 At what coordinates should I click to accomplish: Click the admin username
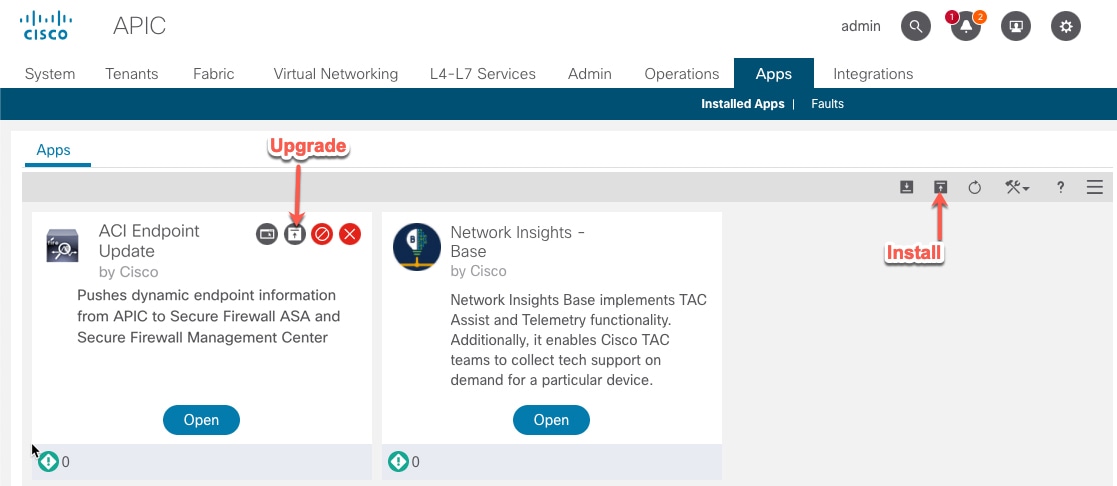click(x=861, y=26)
